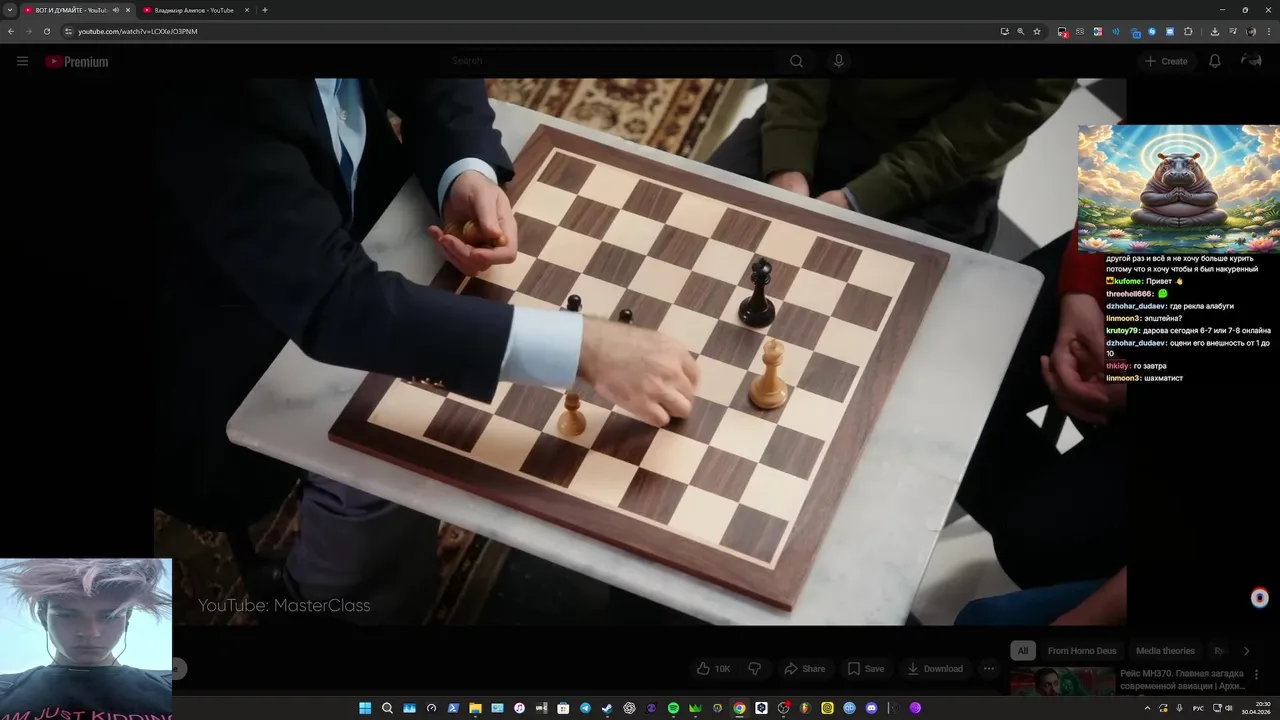Image resolution: width=1280 pixels, height=720 pixels.
Task: Open the zoom level indicator
Action: click(1020, 31)
